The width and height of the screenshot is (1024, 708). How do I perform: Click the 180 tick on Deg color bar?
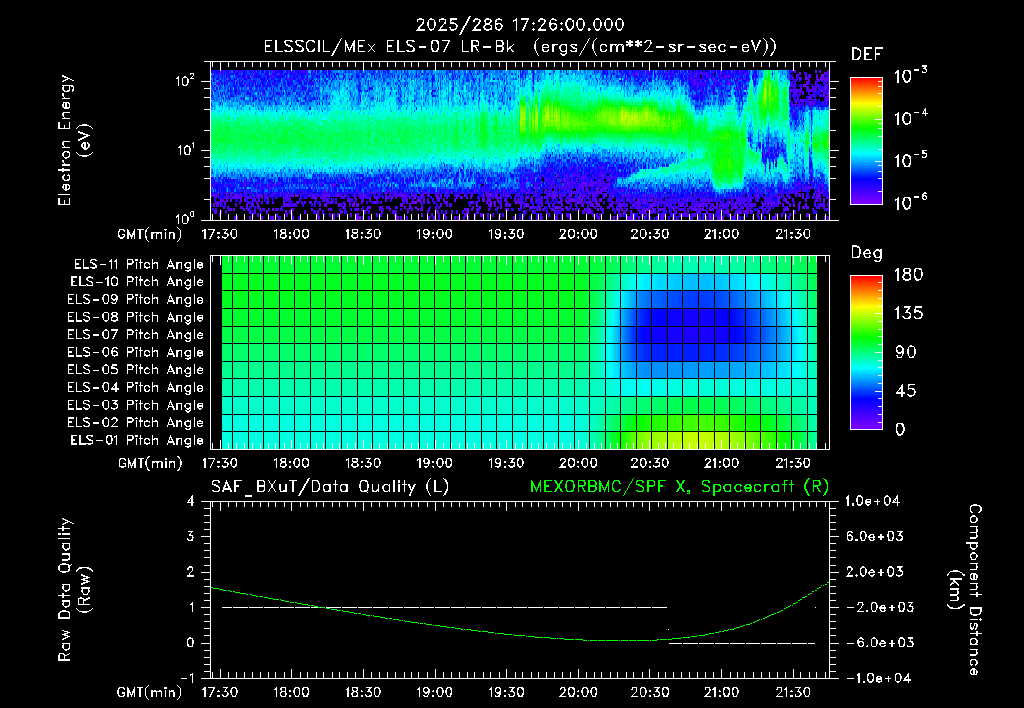pos(909,275)
